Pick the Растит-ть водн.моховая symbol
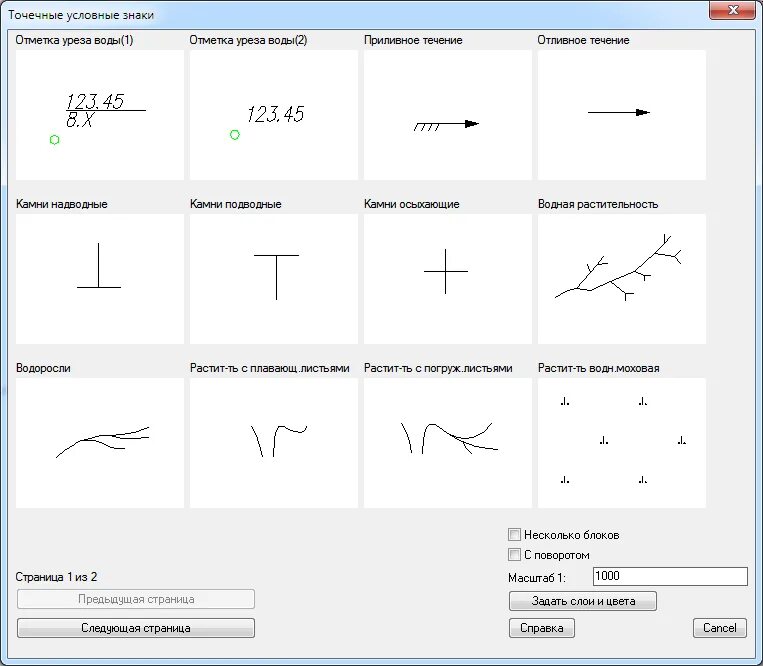Image resolution: width=763 pixels, height=666 pixels. [x=622, y=443]
